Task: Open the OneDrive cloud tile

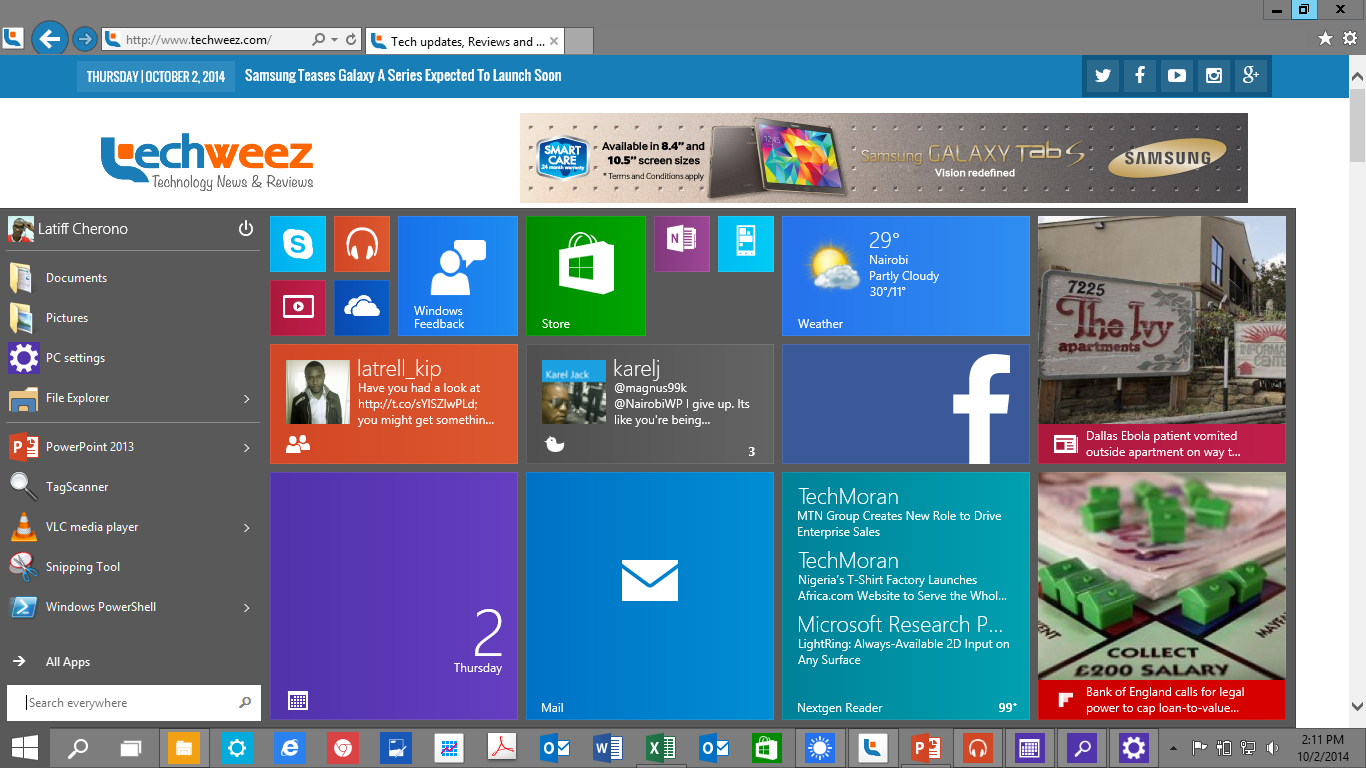Action: (x=362, y=308)
